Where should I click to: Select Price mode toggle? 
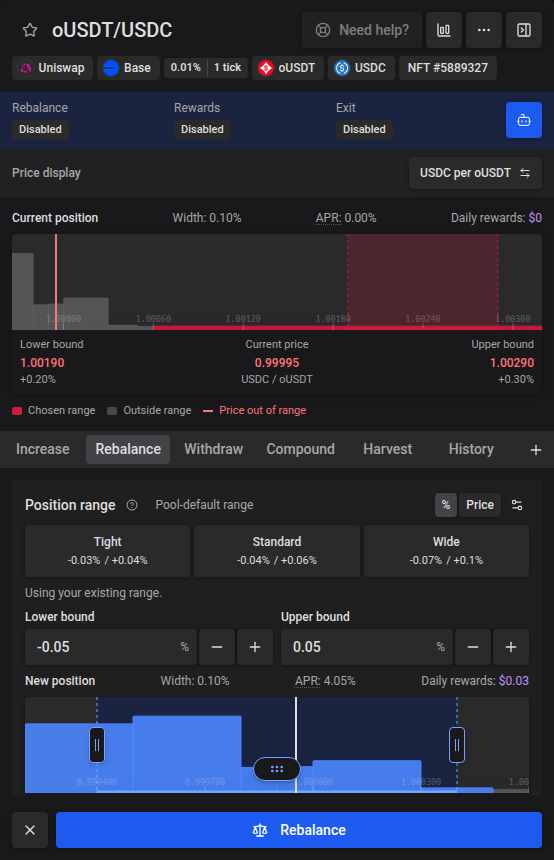pyautogui.click(x=480, y=505)
